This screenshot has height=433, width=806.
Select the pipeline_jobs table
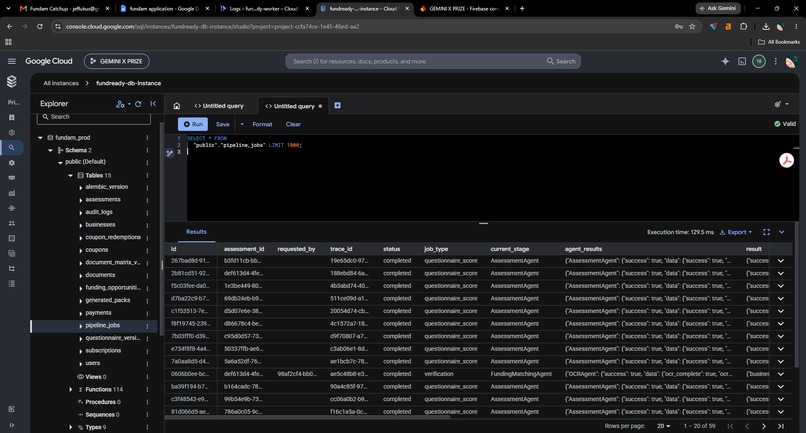click(102, 326)
